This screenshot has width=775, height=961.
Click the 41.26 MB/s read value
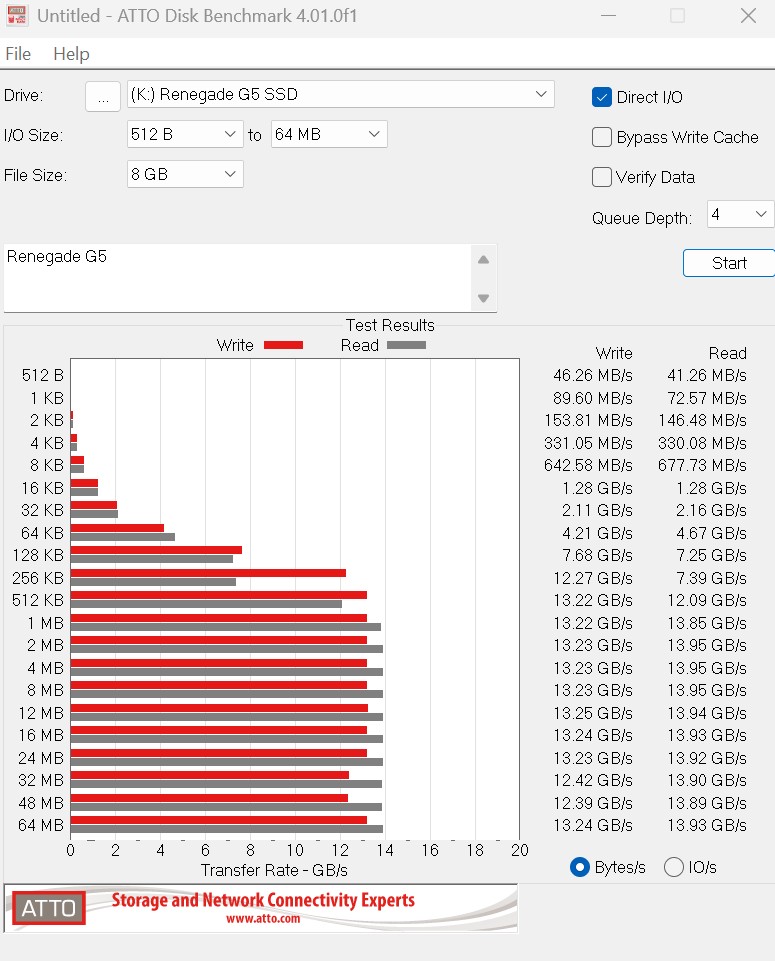[x=706, y=375]
